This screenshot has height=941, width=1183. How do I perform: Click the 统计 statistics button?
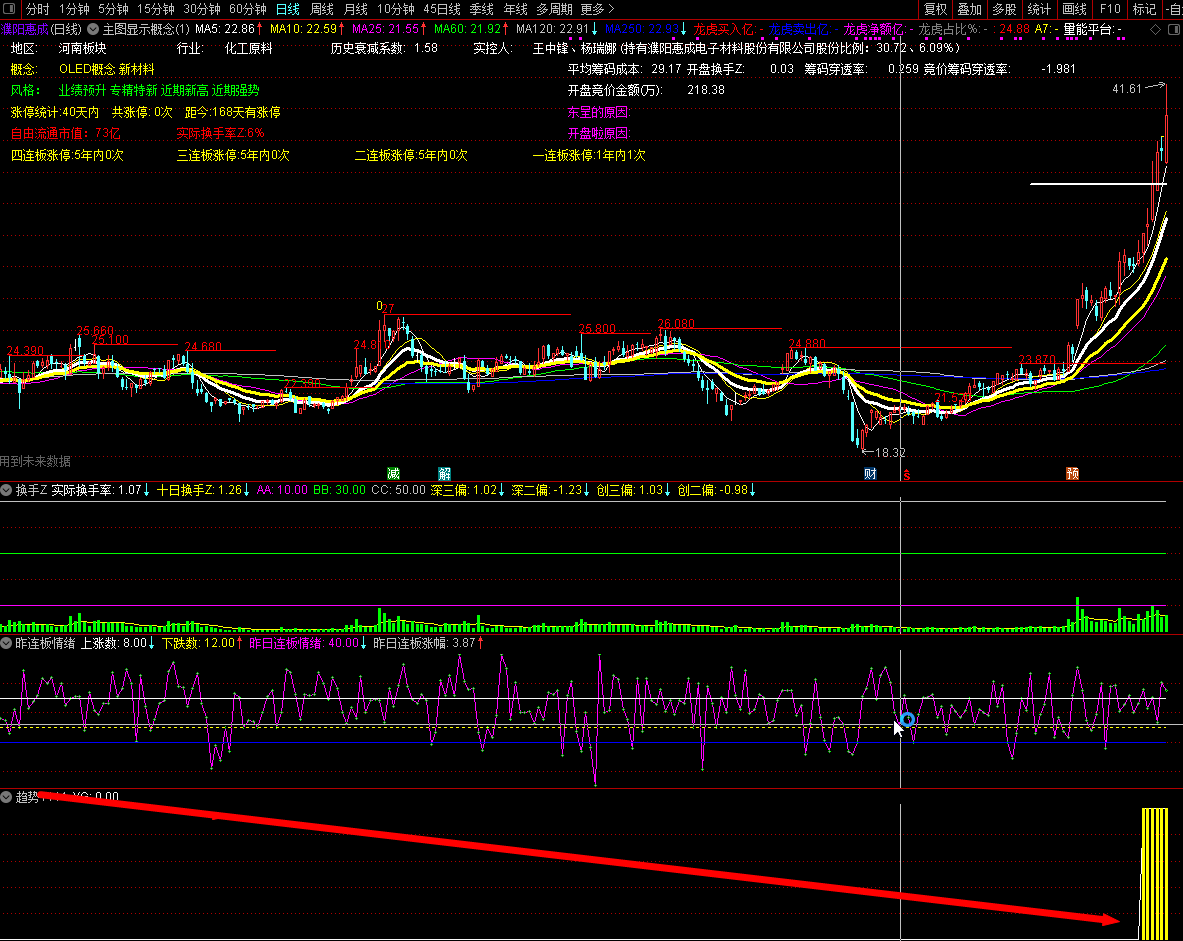(1039, 9)
